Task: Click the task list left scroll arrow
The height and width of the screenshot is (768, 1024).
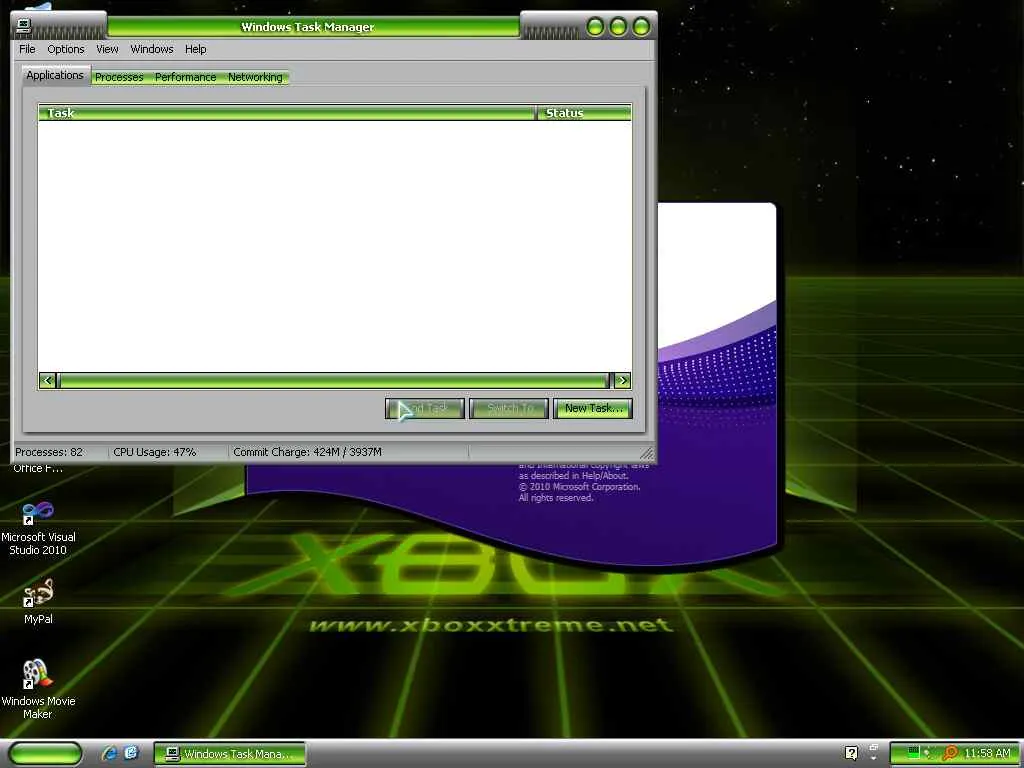Action: coord(48,380)
